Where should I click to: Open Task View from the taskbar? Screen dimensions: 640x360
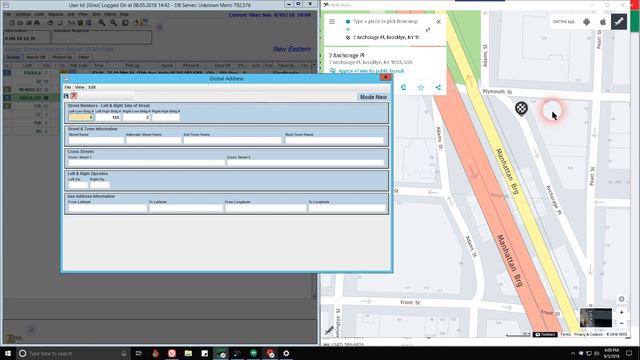point(138,353)
